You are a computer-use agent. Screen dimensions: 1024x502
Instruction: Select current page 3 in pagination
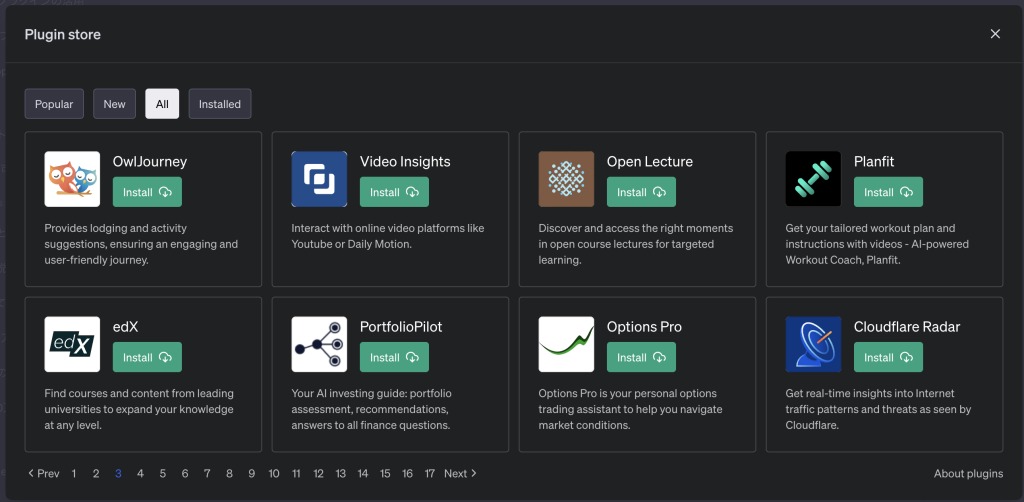click(x=118, y=473)
